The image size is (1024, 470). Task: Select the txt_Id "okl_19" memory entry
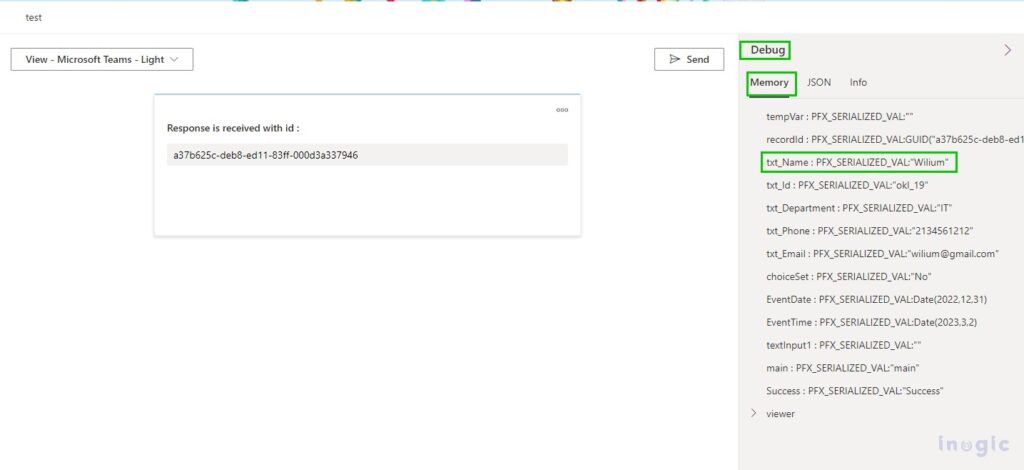point(847,185)
